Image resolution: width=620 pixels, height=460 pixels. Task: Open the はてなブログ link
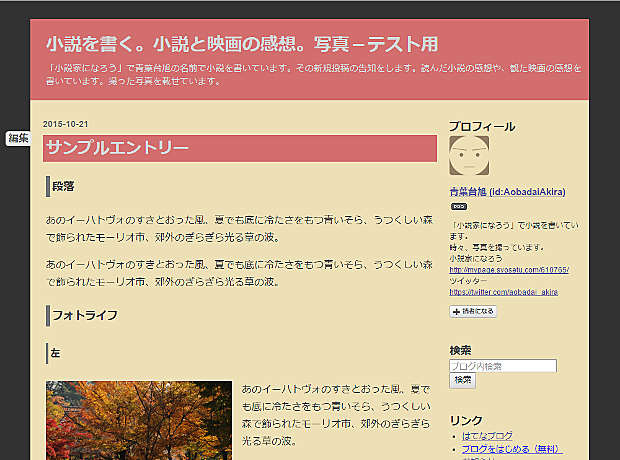coord(487,436)
